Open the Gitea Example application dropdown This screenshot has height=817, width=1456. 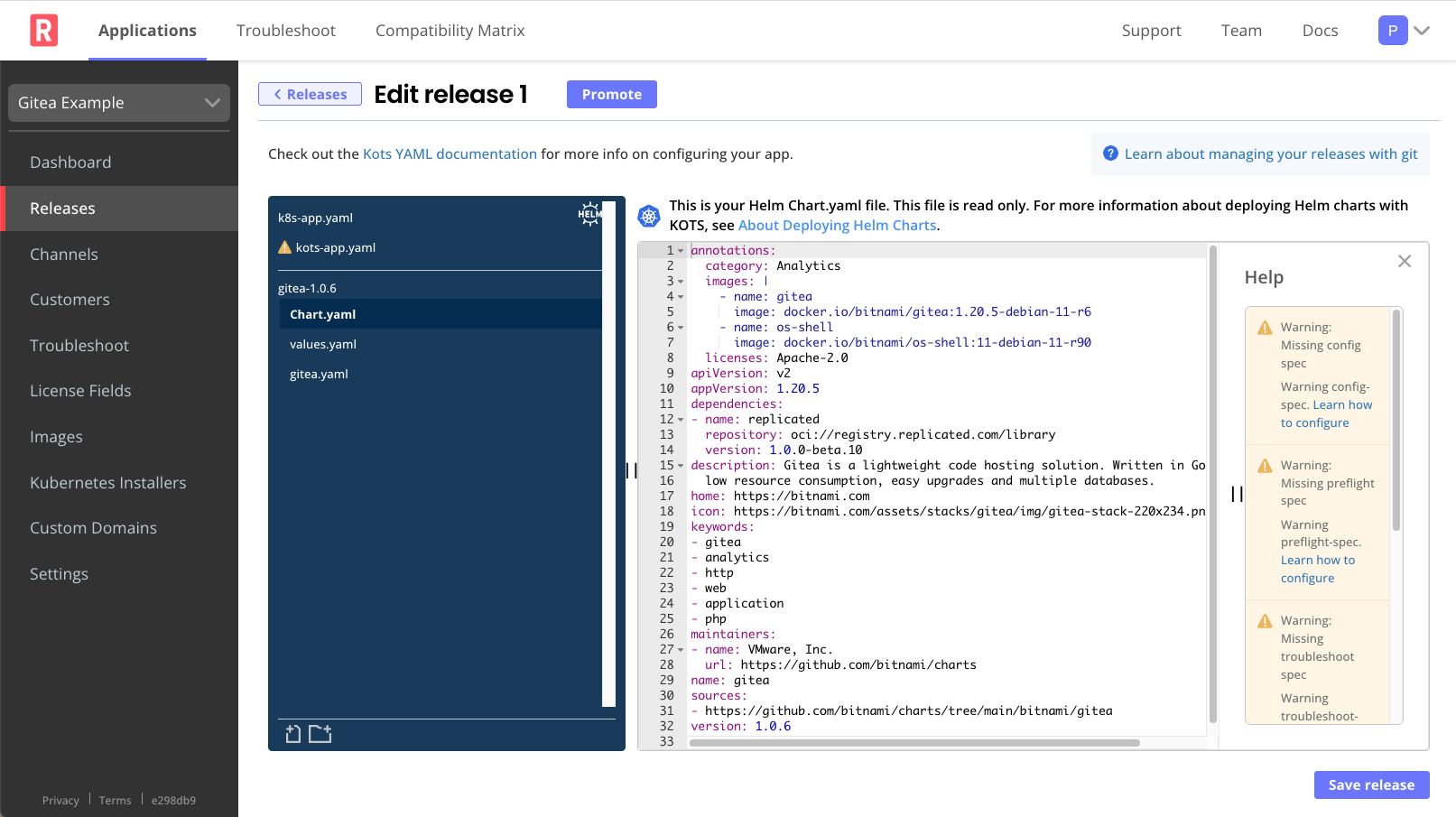[118, 102]
